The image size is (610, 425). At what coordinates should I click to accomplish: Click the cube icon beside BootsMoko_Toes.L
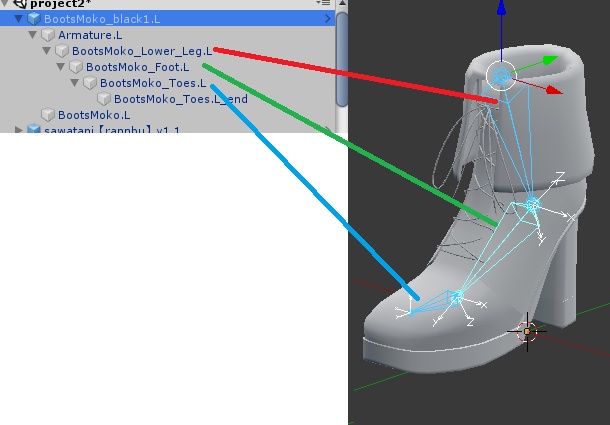[x=90, y=83]
